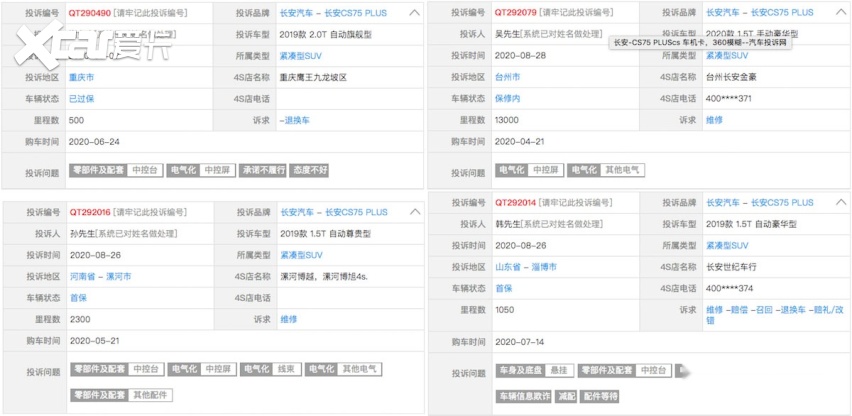Image resolution: width=852 pixels, height=416 pixels.
Task: Click the 承诺不履行 issue tag
Action: [x=263, y=170]
